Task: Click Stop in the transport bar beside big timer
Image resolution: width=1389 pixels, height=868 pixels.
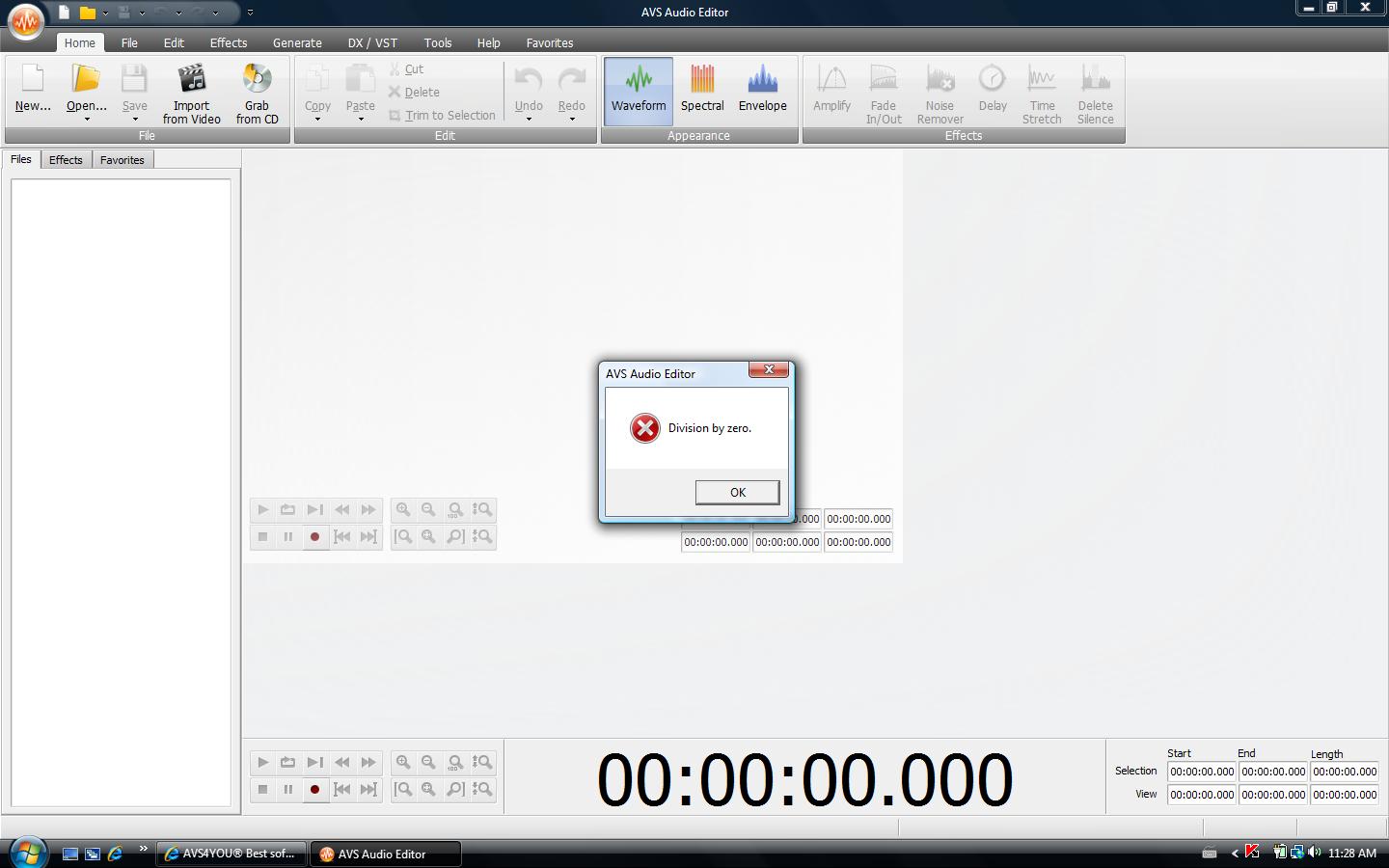Action: [x=262, y=789]
